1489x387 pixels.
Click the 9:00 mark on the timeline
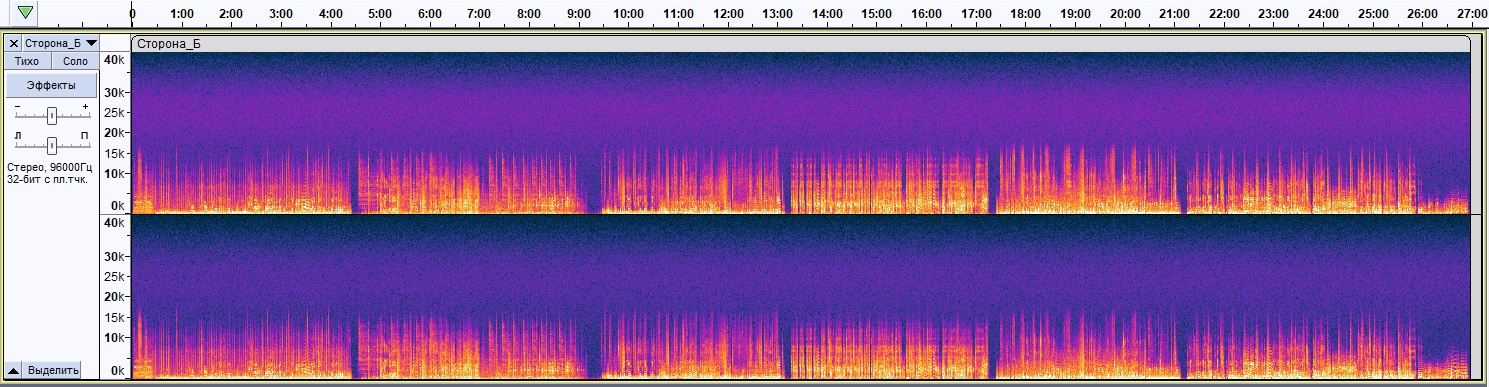[578, 14]
